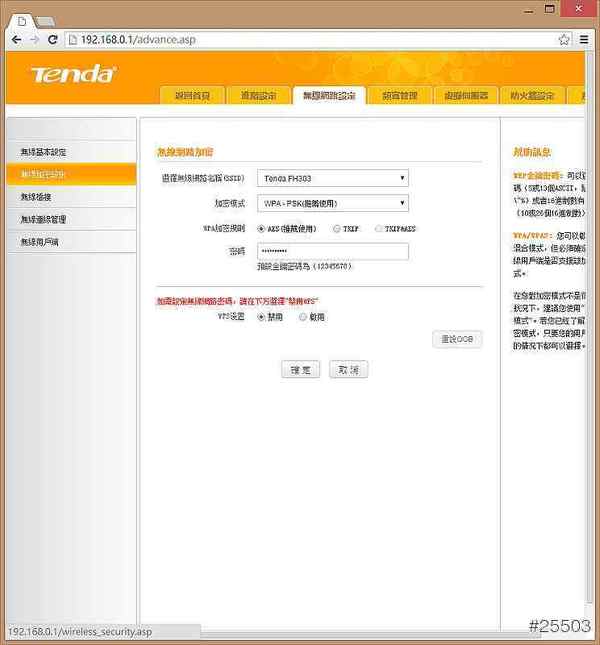
Task: Bookmark this page with the star icon
Action: [x=564, y=39]
